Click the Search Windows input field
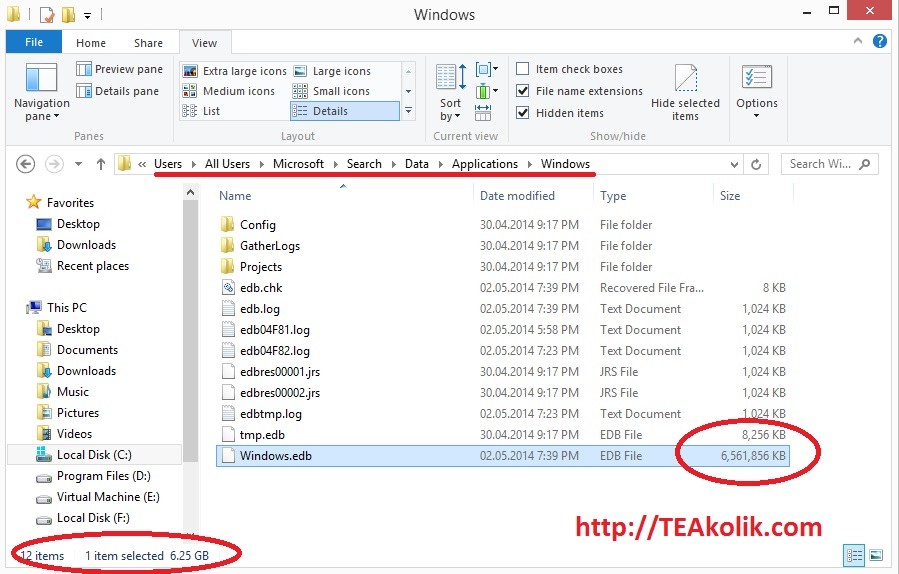The image size is (899, 574). point(829,164)
